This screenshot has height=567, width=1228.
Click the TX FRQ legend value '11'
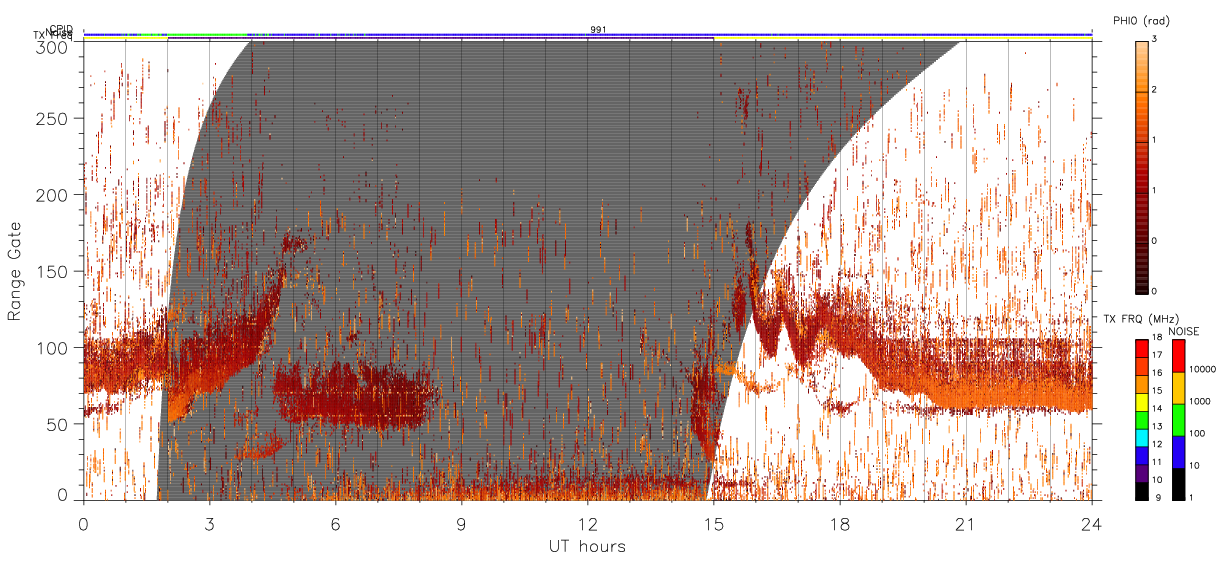[x=1156, y=461]
